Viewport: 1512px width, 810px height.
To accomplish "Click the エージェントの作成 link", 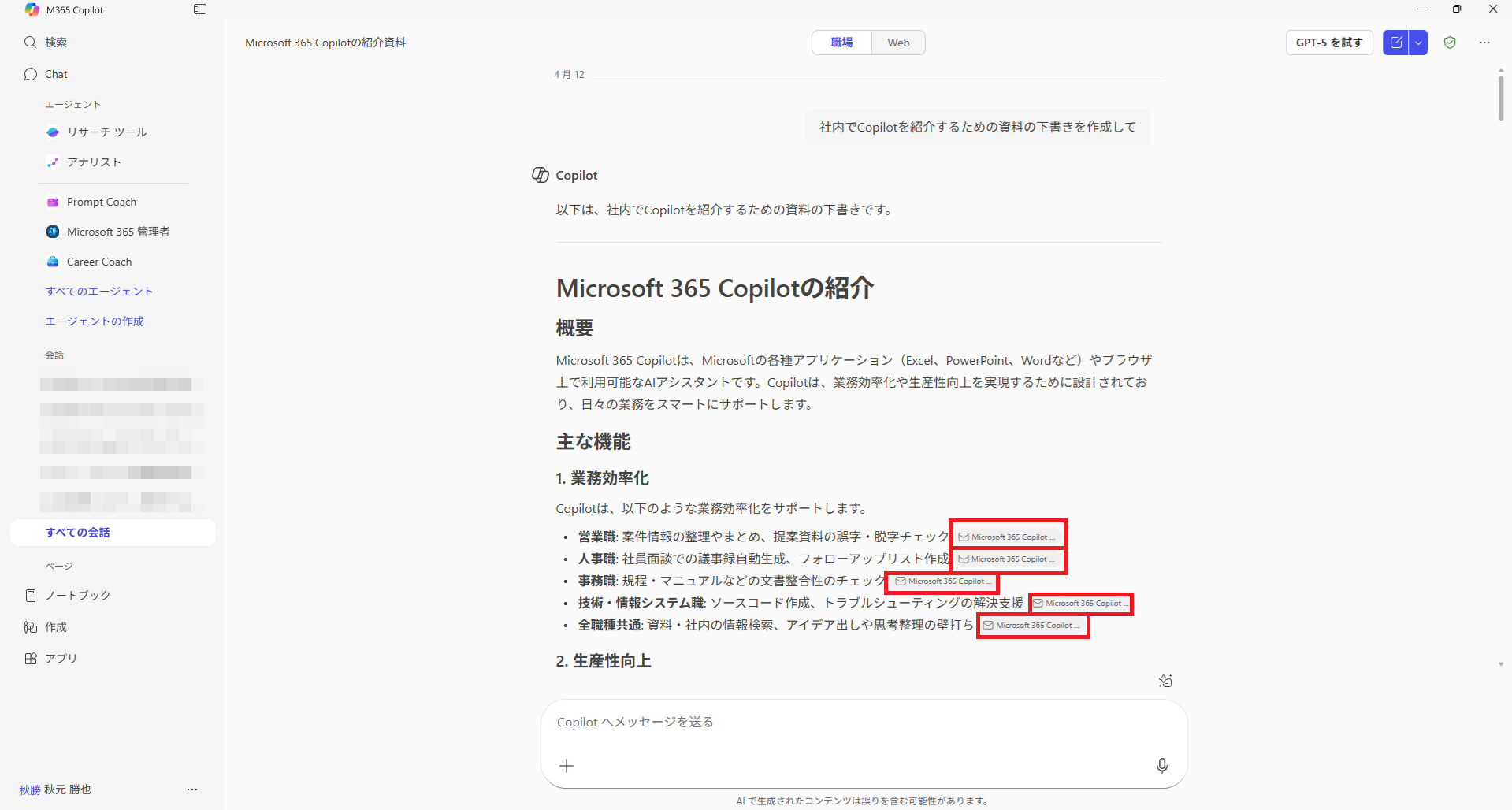I will pos(95,321).
